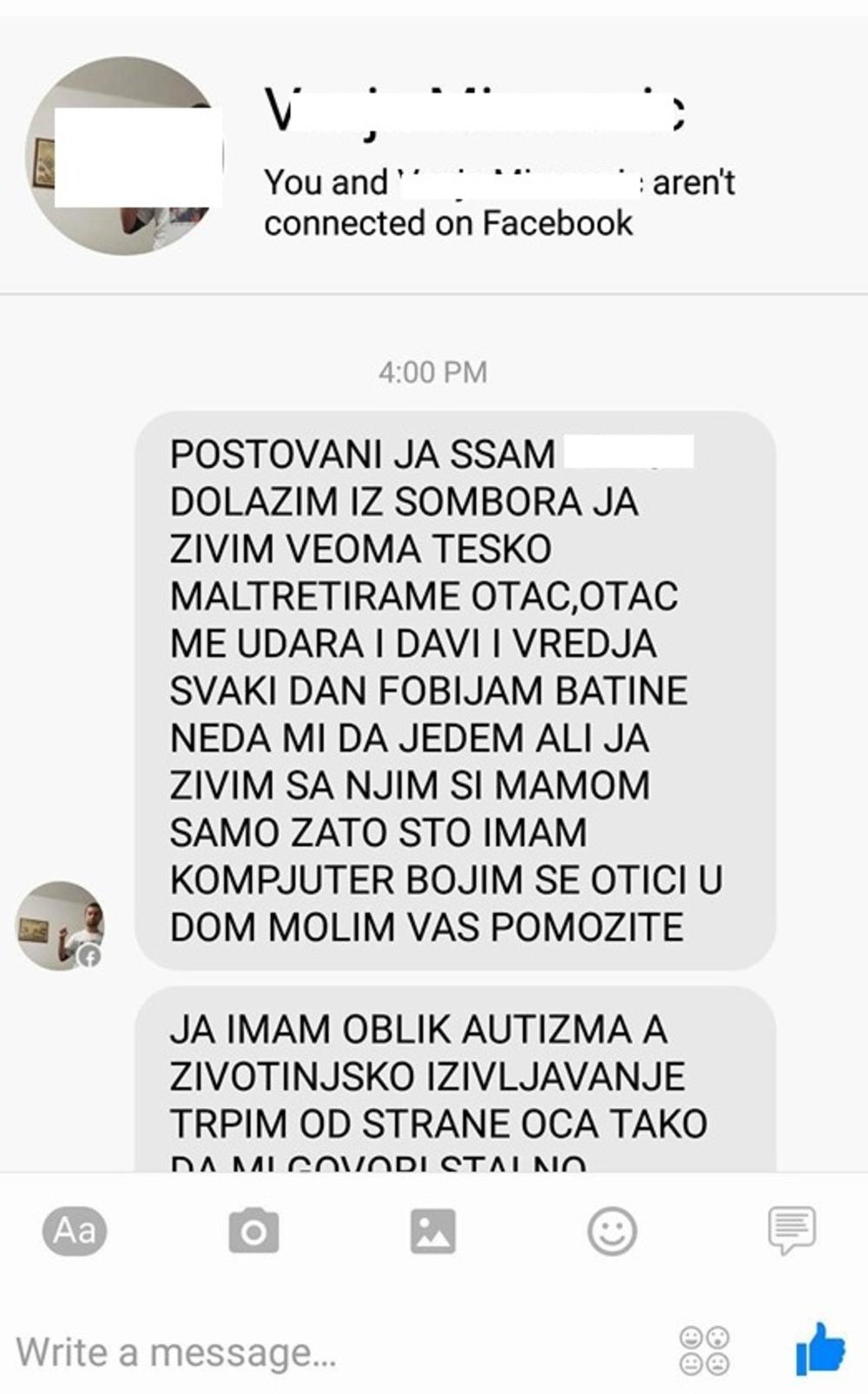The width and height of the screenshot is (868, 1394).
Task: Open the four-faces sticker icon
Action: (x=704, y=1351)
